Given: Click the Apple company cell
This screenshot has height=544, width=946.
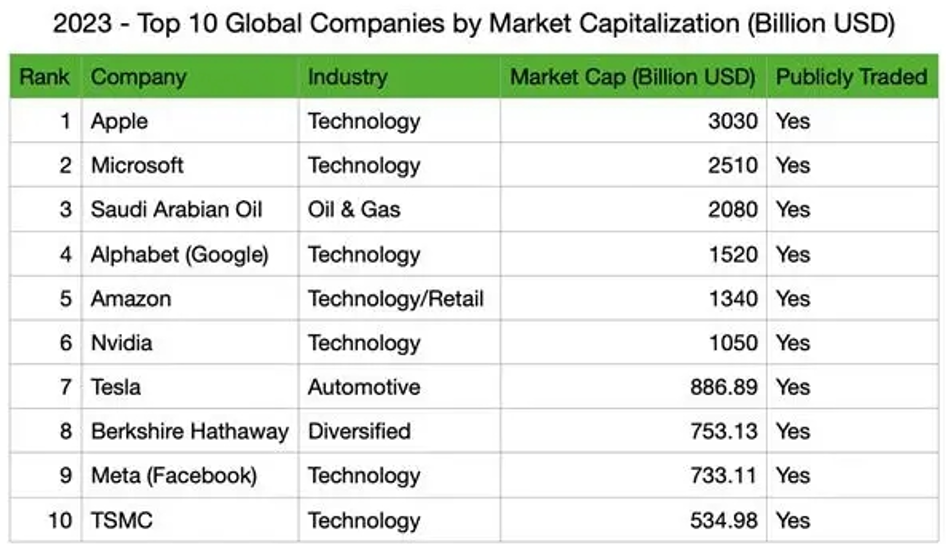Looking at the screenshot, I should (x=119, y=122).
